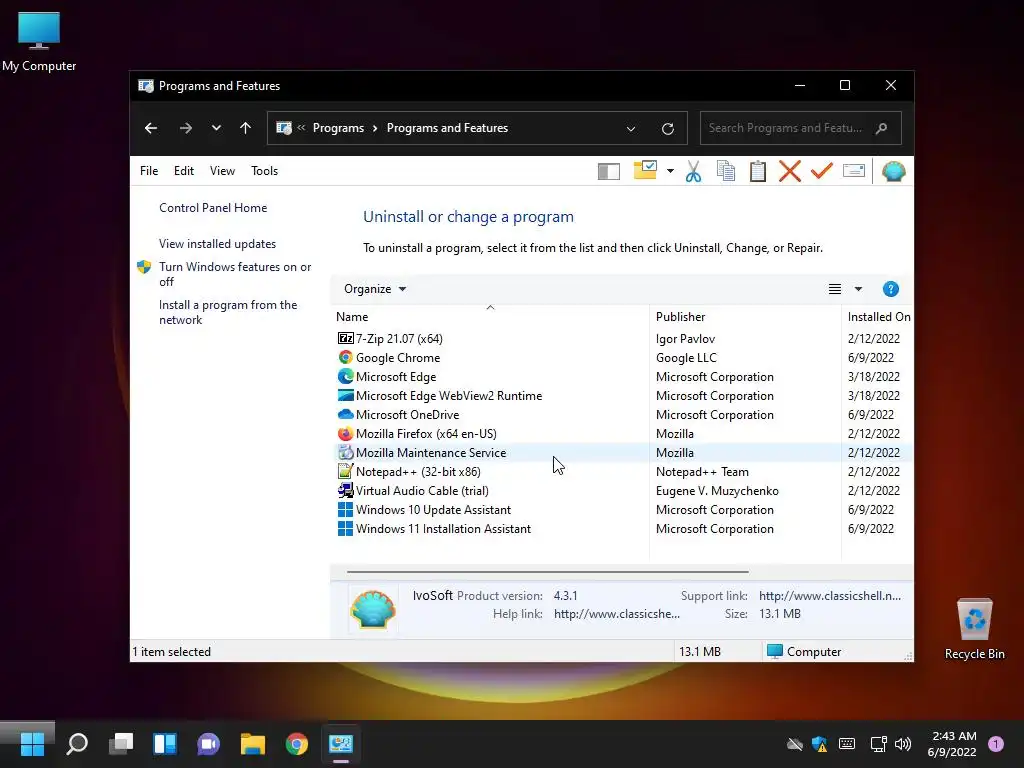Click the Paste clipboard toolbar icon
The width and height of the screenshot is (1024, 768).
(758, 171)
